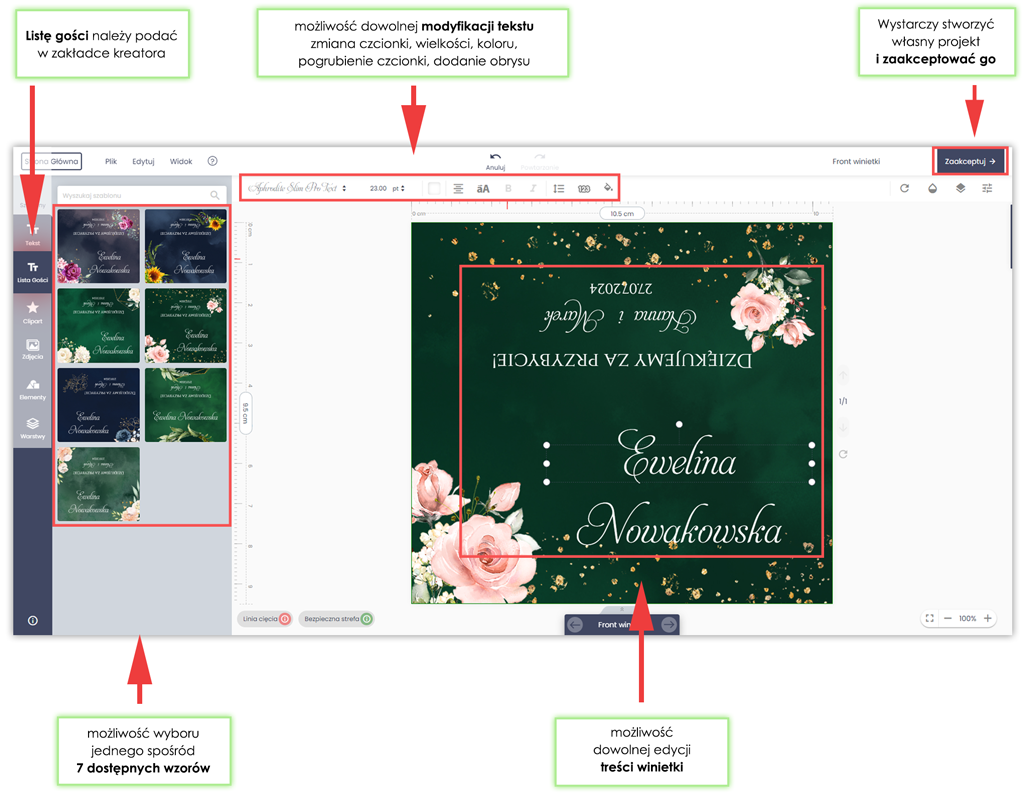The width and height of the screenshot is (1024, 804).
Task: Open the line spacing tool
Action: [x=558, y=188]
